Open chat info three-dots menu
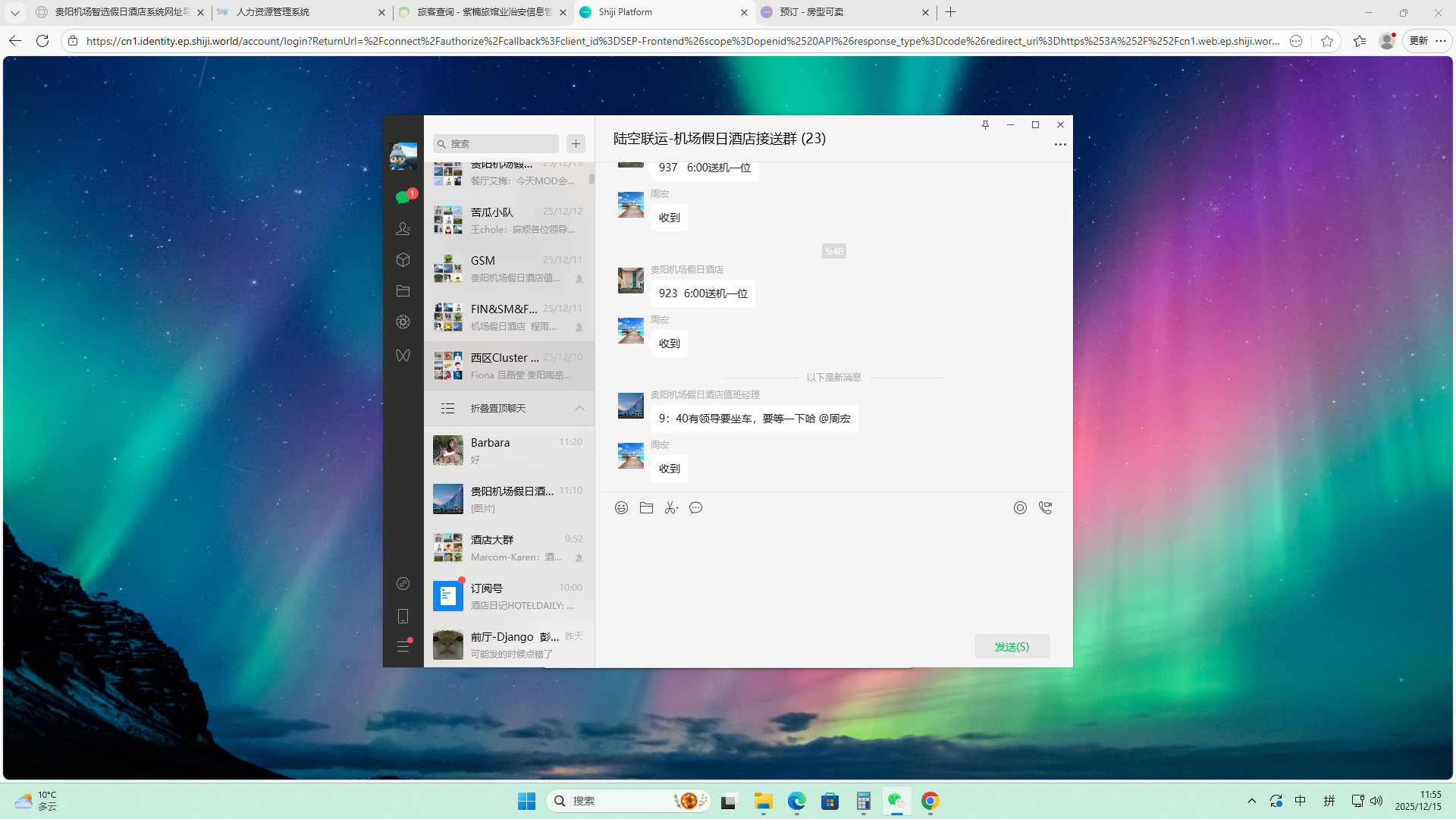This screenshot has height=819, width=1456. (x=1059, y=144)
